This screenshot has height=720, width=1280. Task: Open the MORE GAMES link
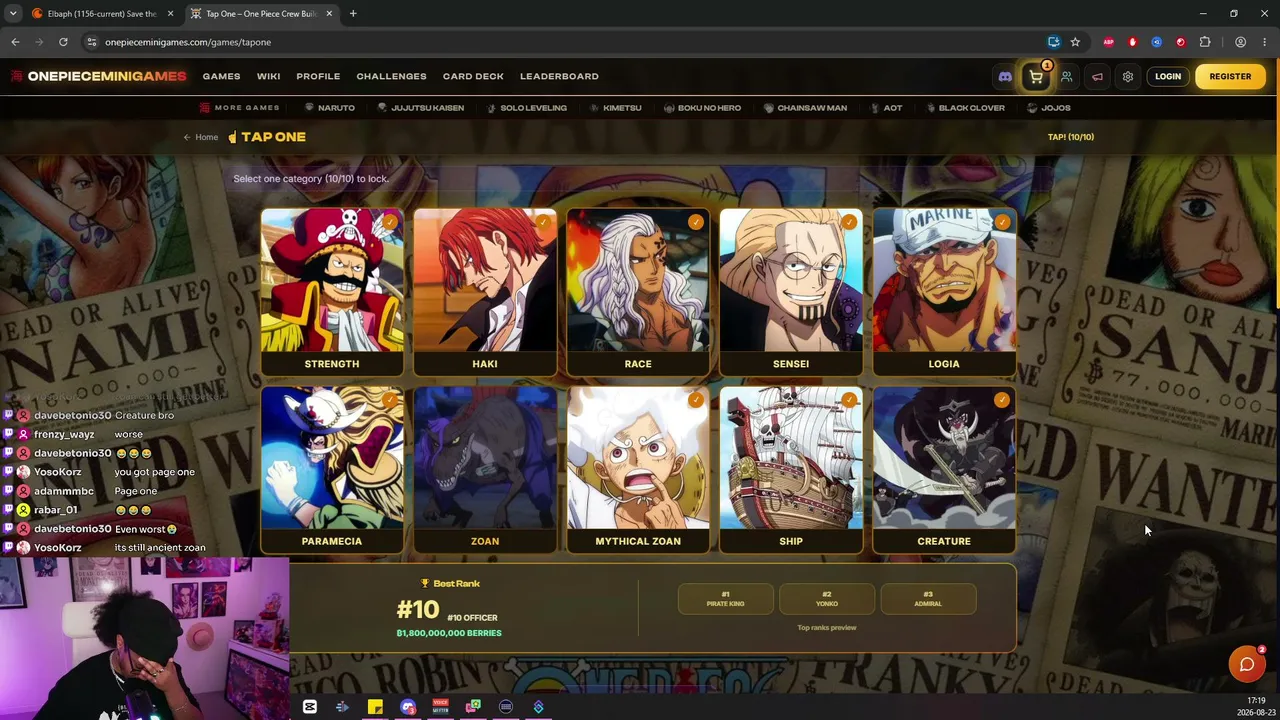coord(239,108)
